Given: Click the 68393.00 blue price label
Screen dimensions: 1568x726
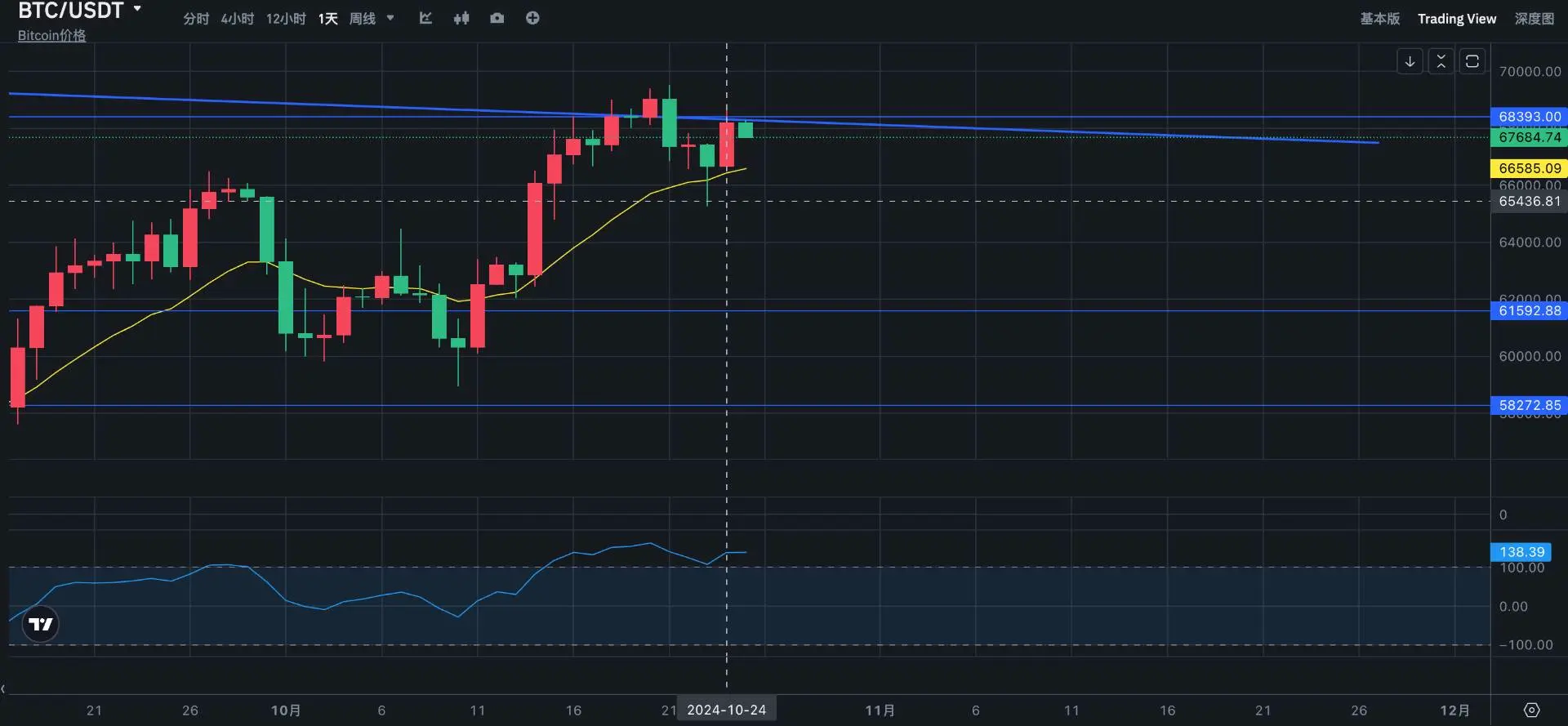Looking at the screenshot, I should pyautogui.click(x=1530, y=117).
